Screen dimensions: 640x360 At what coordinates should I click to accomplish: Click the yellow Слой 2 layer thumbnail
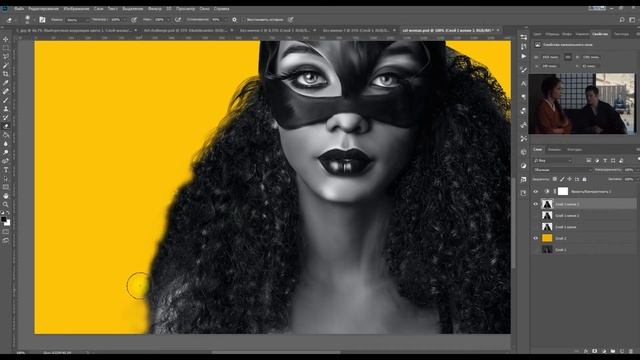point(547,238)
